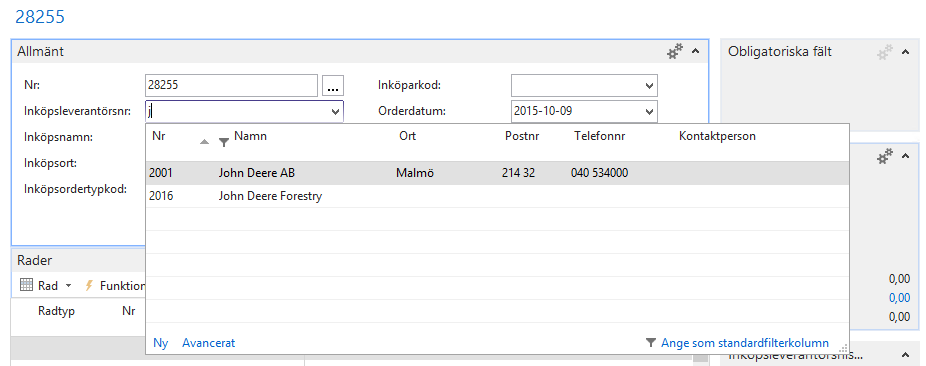This screenshot has width=926, height=366.
Task: Click the blue 0,00 value
Action: pyautogui.click(x=899, y=298)
